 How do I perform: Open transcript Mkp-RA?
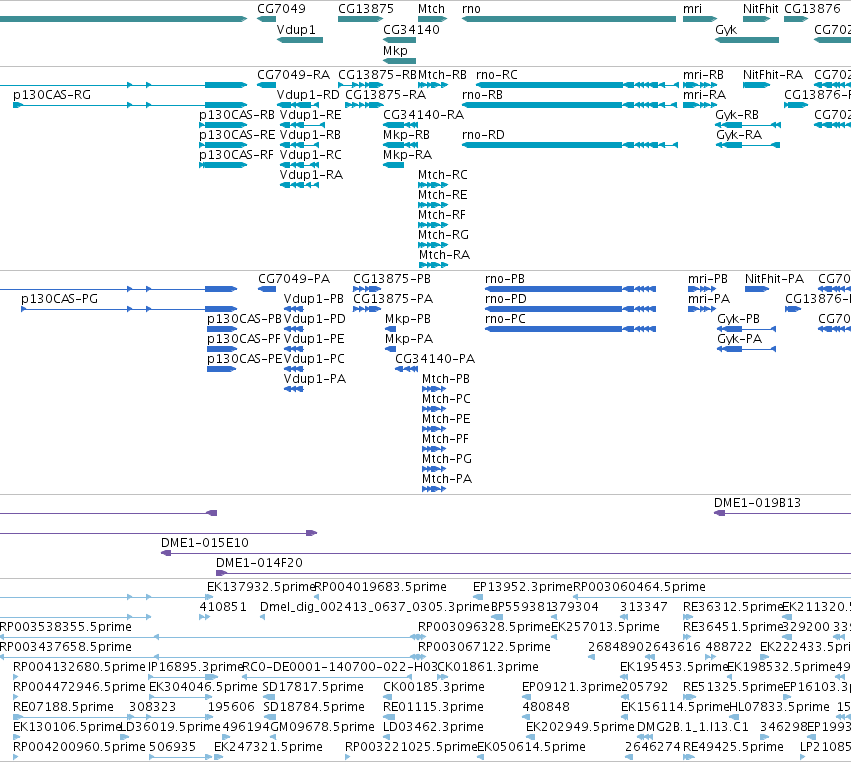(x=407, y=155)
